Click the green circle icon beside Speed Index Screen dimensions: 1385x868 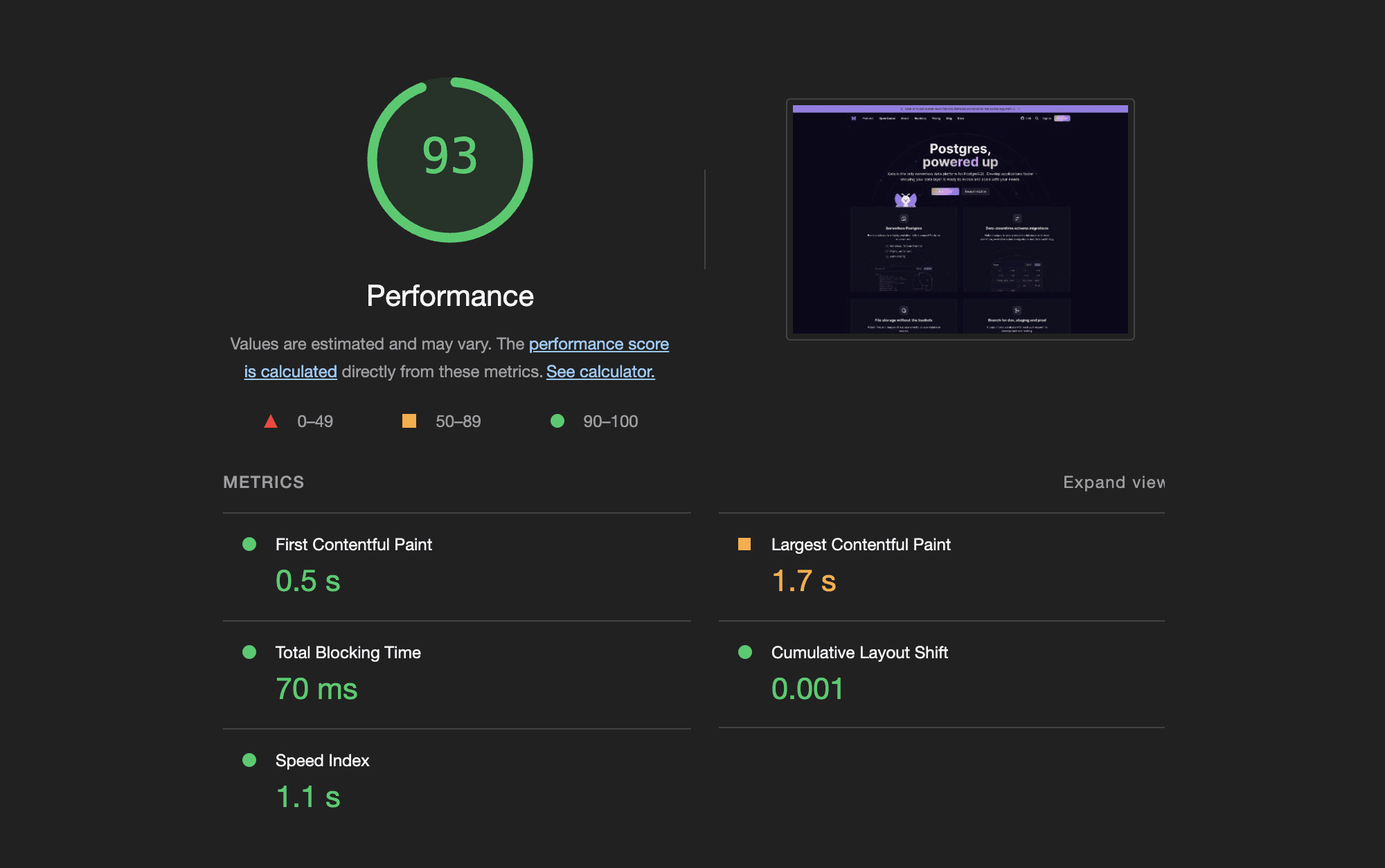point(250,760)
